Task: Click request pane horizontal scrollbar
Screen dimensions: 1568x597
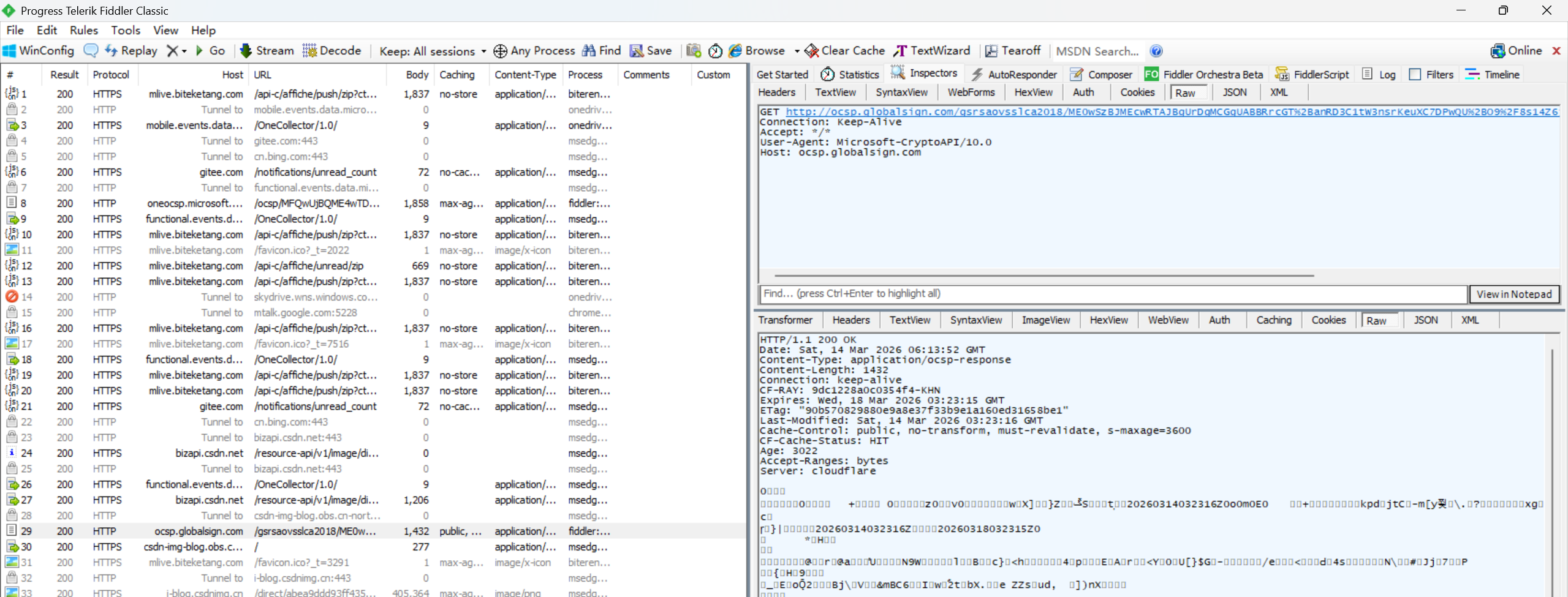Action: coord(1044,276)
